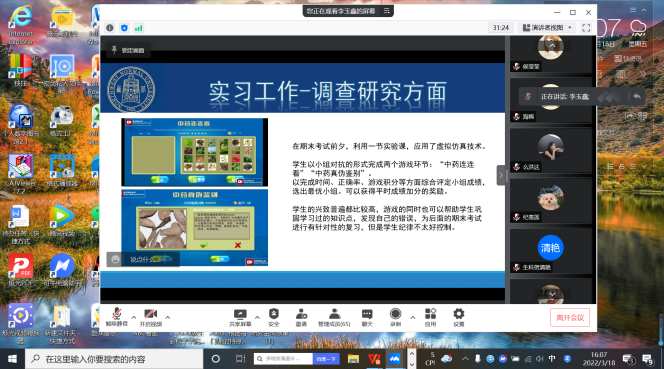Click the 锁定画面 lock view button
664x369 pixels.
coord(128,50)
